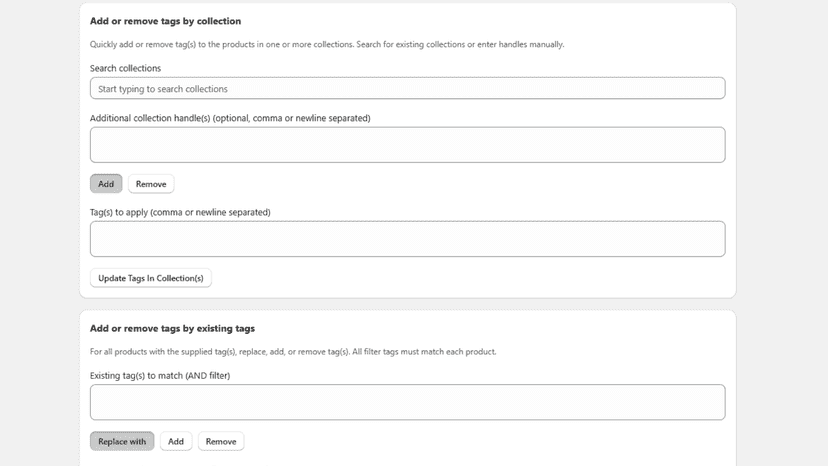Click the 'Quickly add or remove tag(s)' description
Viewport: 828px width, 466px height.
tap(327, 44)
